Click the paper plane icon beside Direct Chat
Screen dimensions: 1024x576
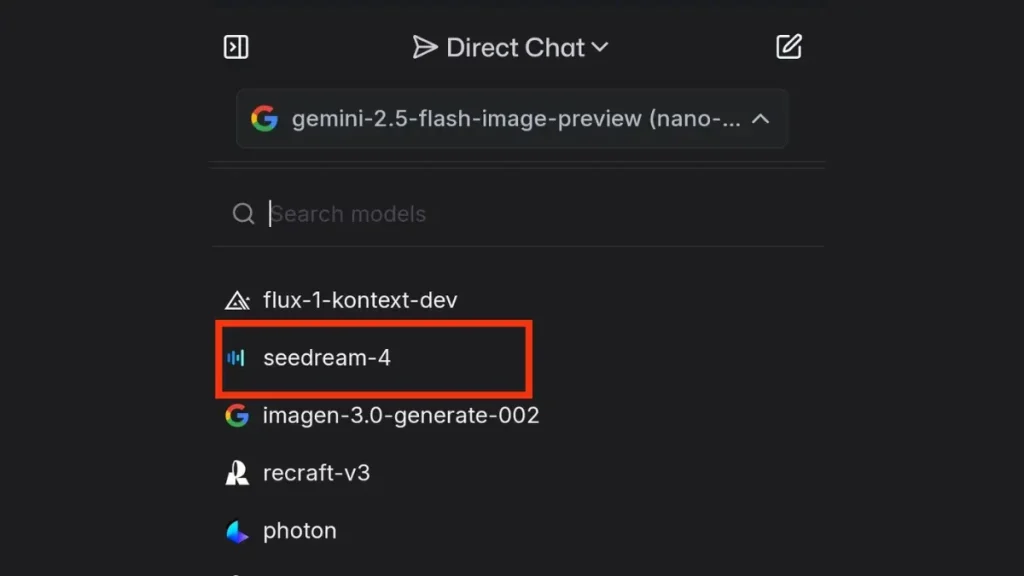click(427, 46)
